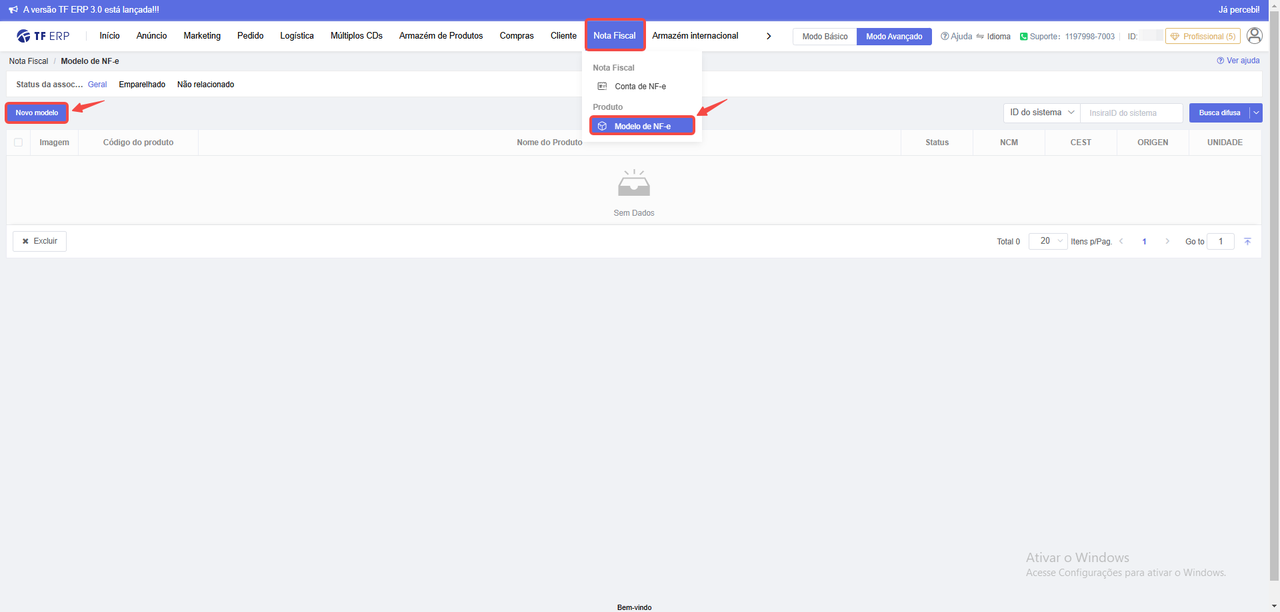Viewport: 1280px width, 612px height.
Task: Click the CEST column header
Action: 1081,143
